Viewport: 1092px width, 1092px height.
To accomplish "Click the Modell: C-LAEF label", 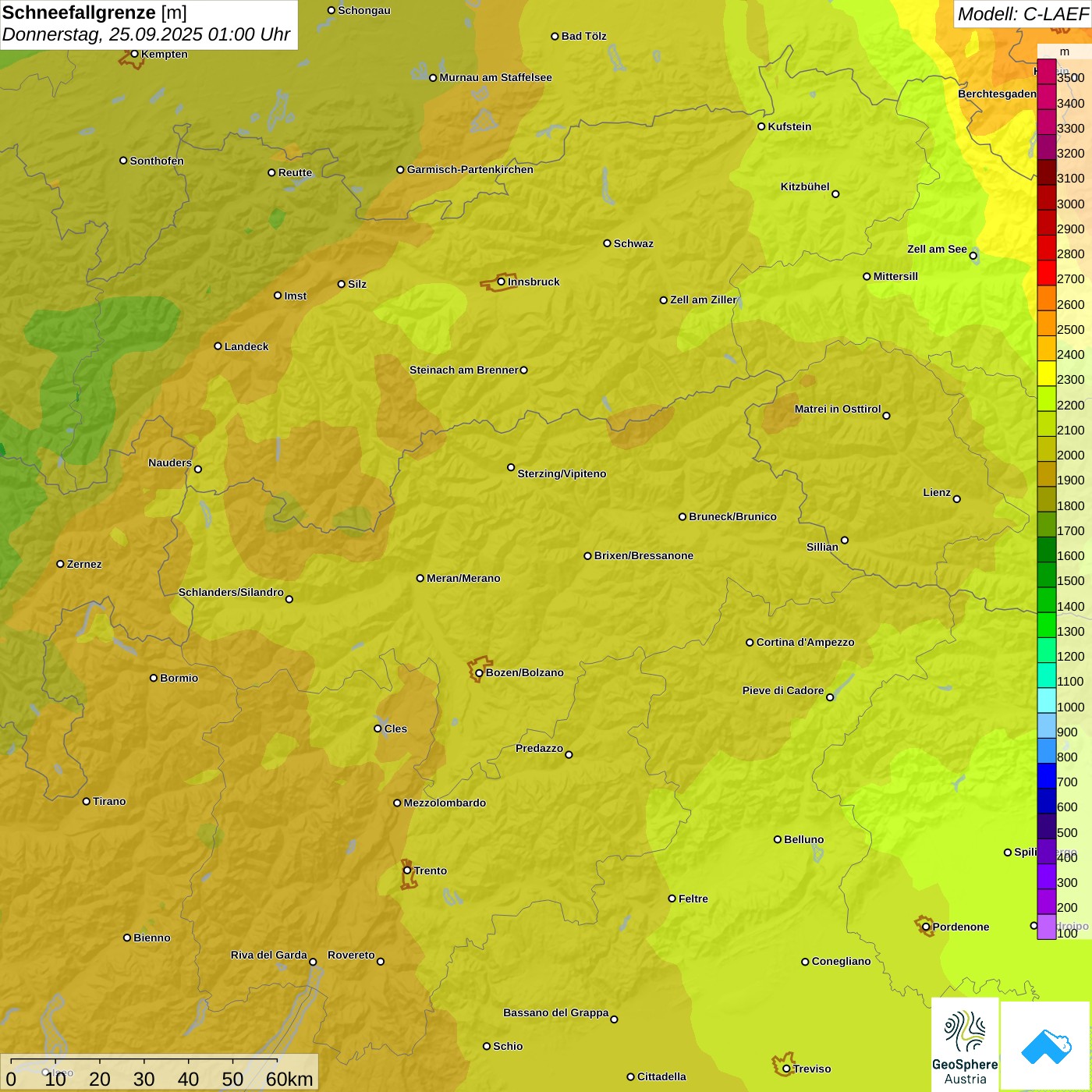I will coord(1022,13).
